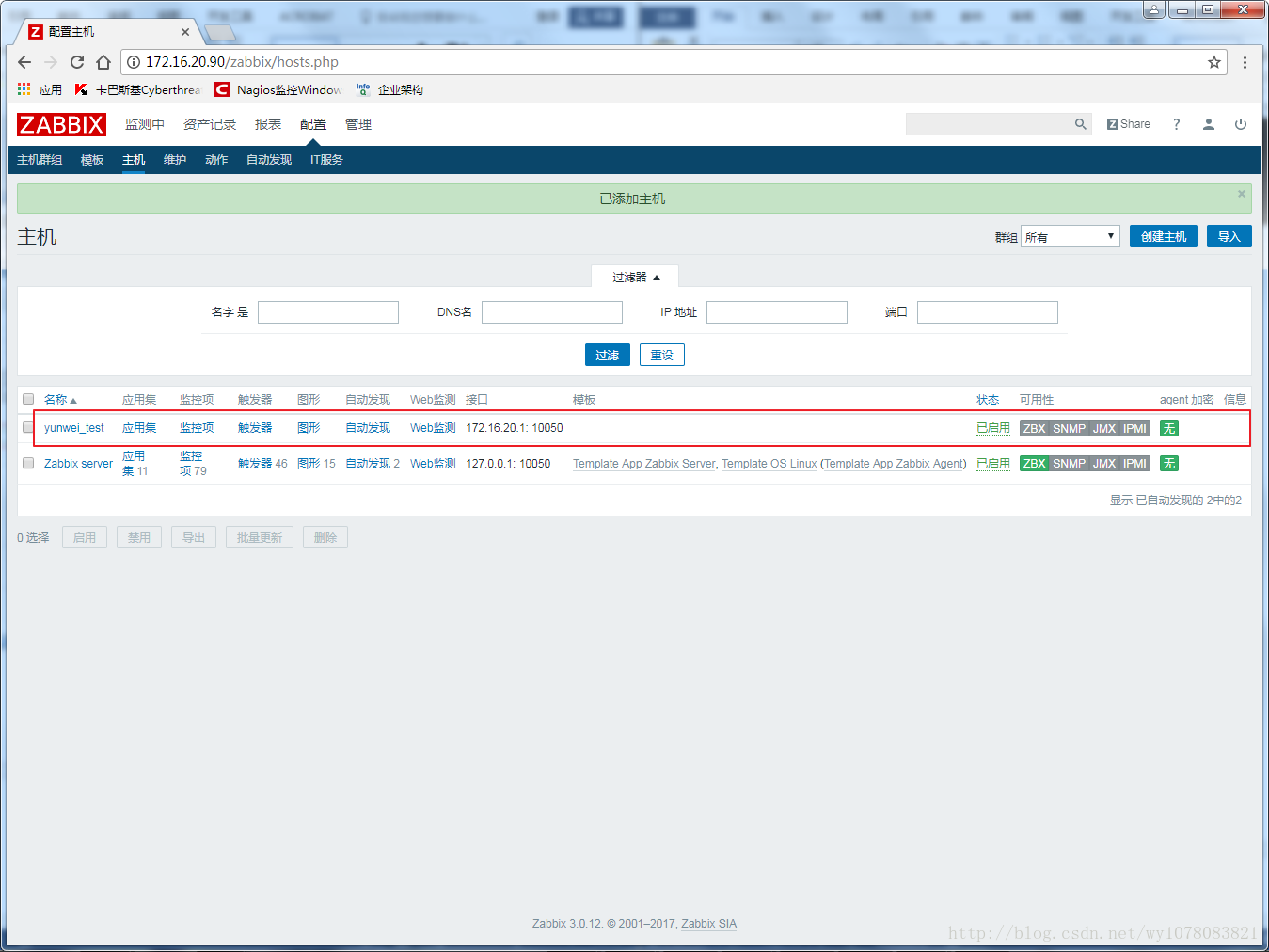
Task: Open the 资产记录 menu
Action: tap(210, 124)
